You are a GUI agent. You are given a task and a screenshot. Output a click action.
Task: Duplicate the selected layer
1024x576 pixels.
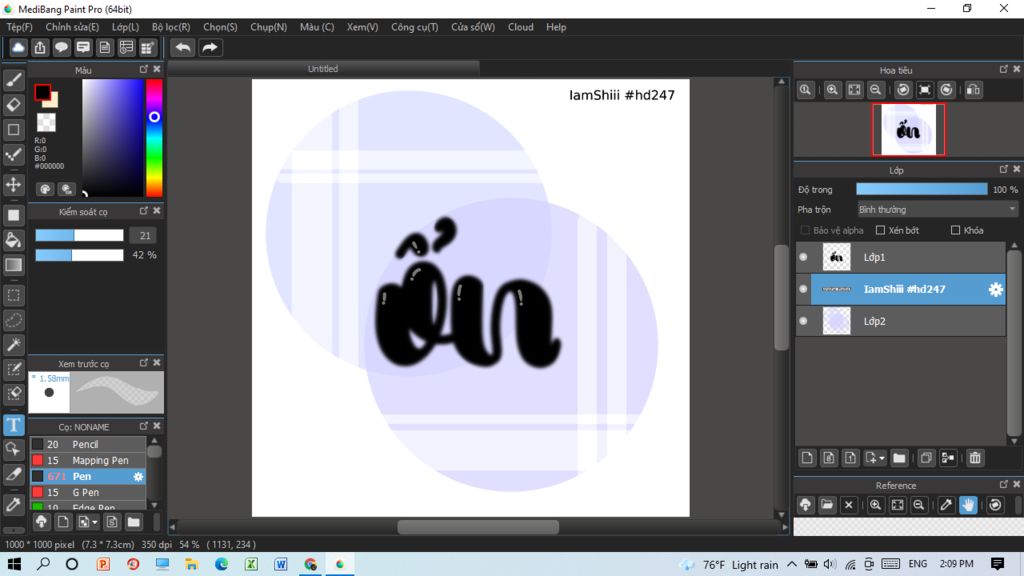[x=926, y=458]
